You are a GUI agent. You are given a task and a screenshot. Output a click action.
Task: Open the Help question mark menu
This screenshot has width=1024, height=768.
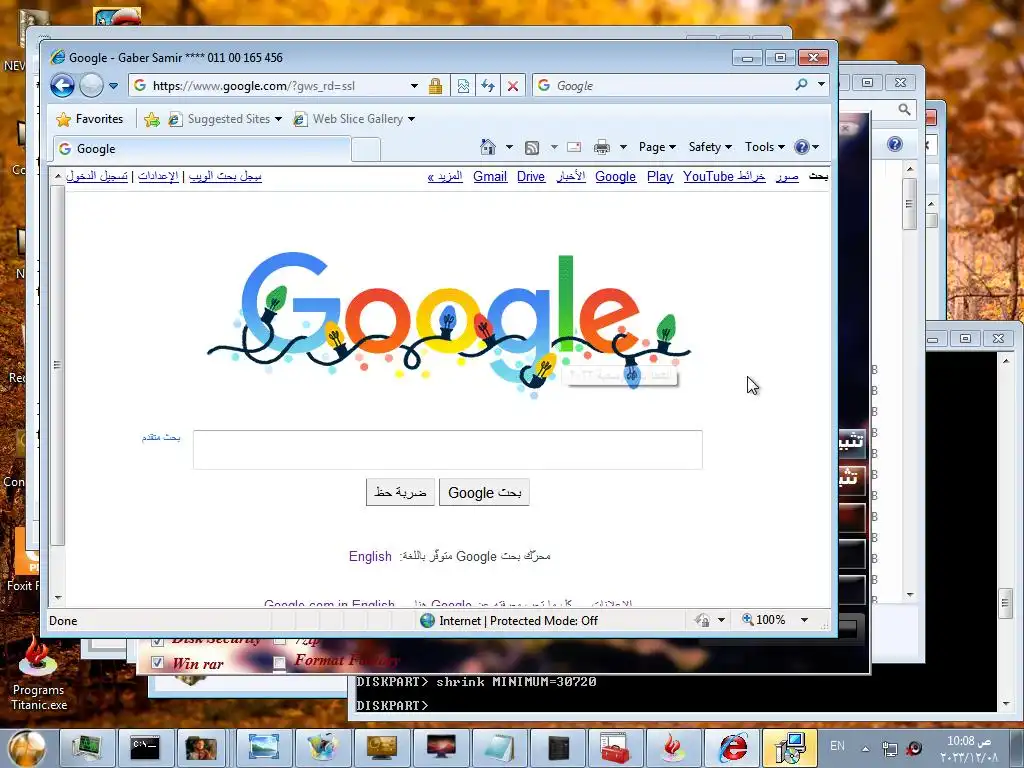807,147
